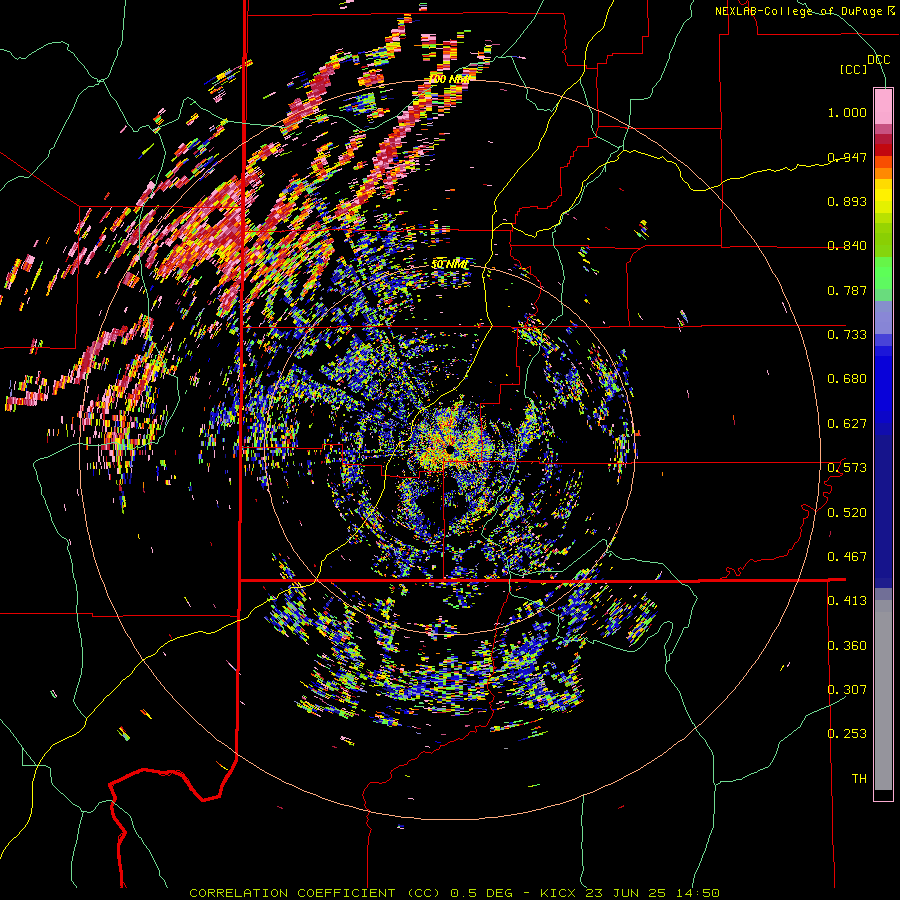Image resolution: width=900 pixels, height=900 pixels.
Task: Click the 0.733 scale value
Action: [x=847, y=335]
